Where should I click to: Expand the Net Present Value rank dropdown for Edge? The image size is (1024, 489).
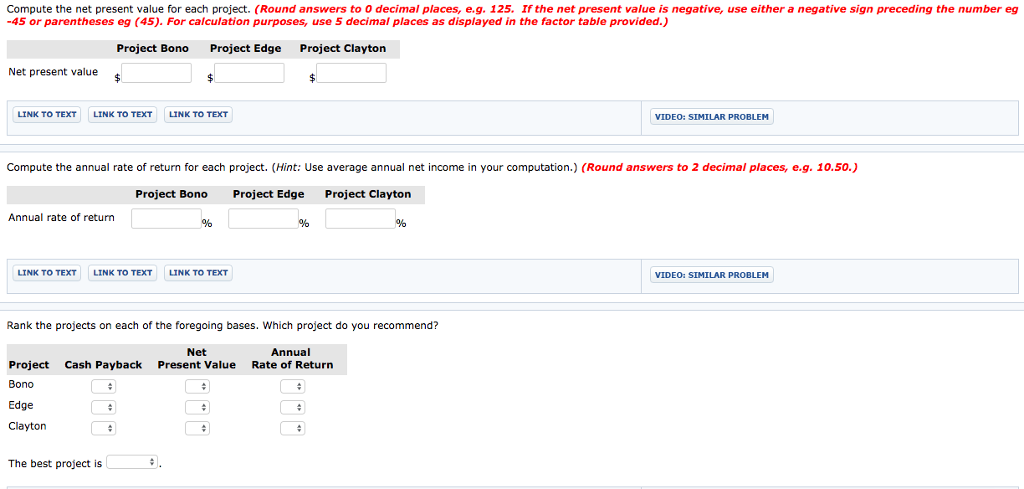[197, 407]
